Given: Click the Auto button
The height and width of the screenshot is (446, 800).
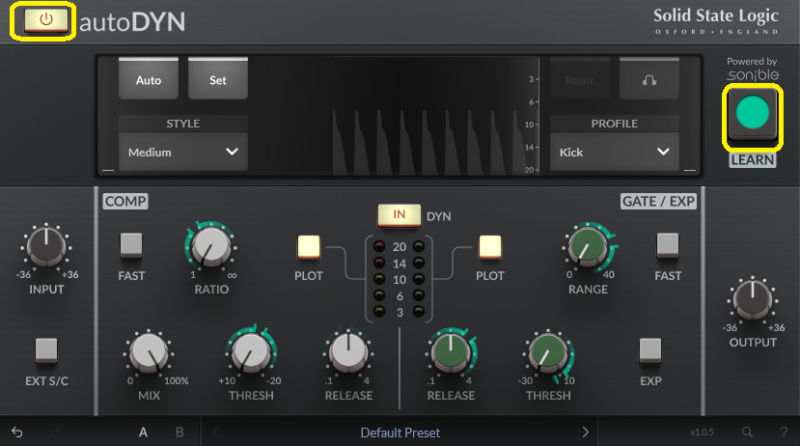Looking at the screenshot, I should [x=148, y=80].
